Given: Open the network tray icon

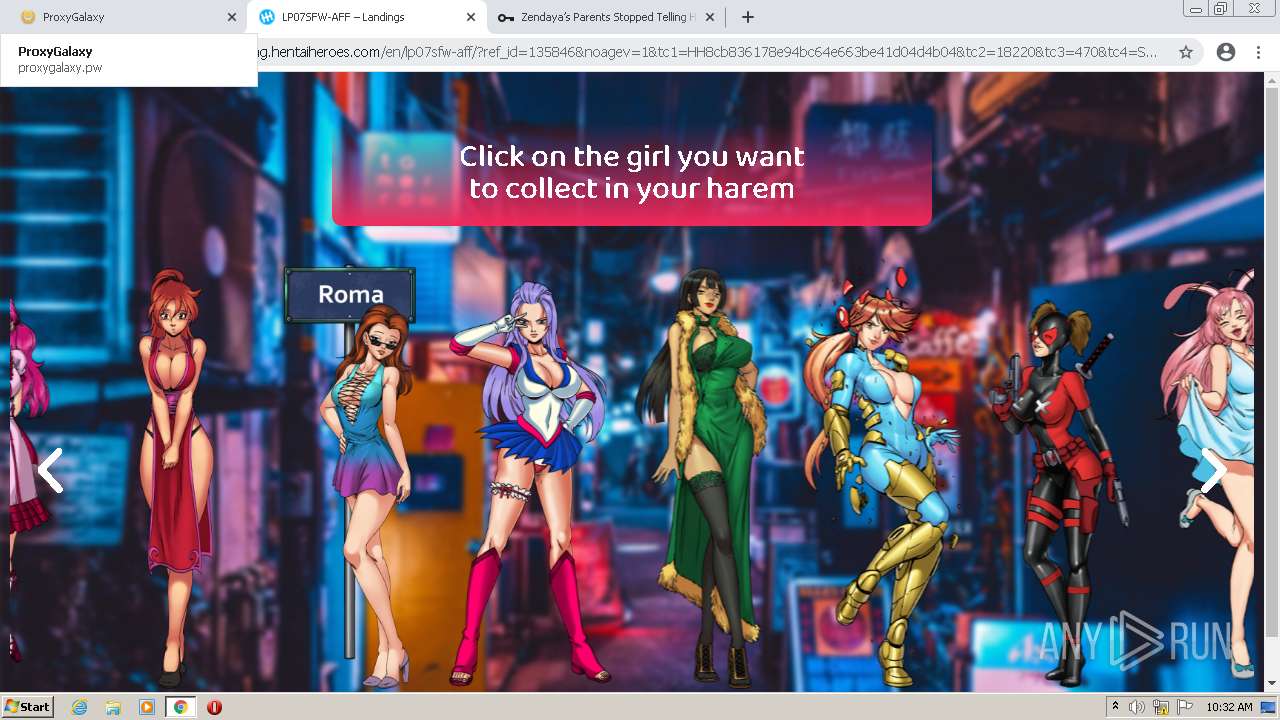Looking at the screenshot, I should click(x=1161, y=707).
